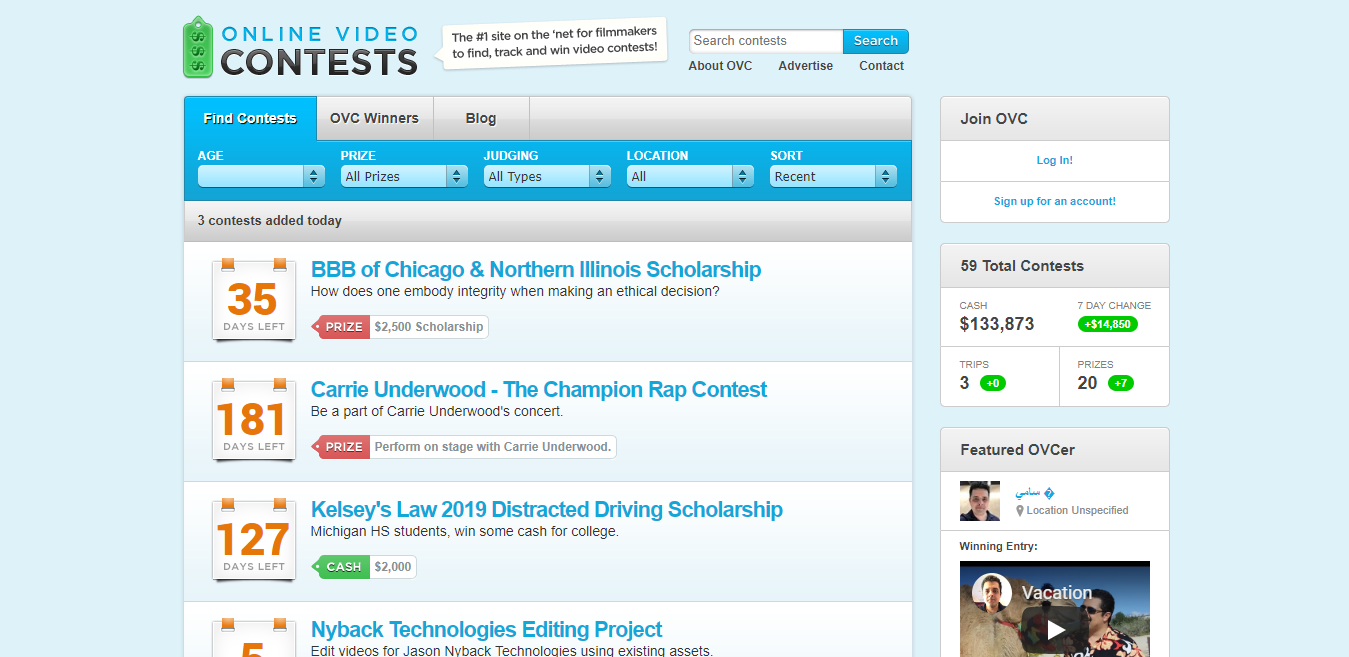
Task: Click the channel avatar in Vacation video
Action: coord(991,592)
